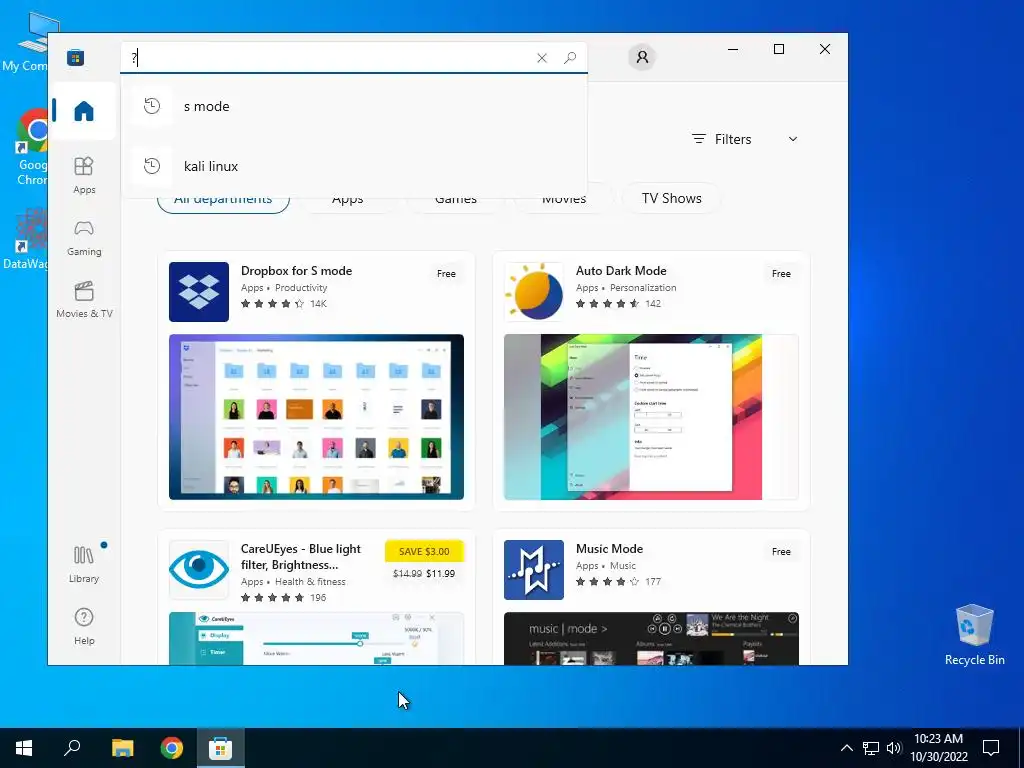1024x768 pixels.
Task: Select the TV Shows filter tab
Action: [671, 198]
